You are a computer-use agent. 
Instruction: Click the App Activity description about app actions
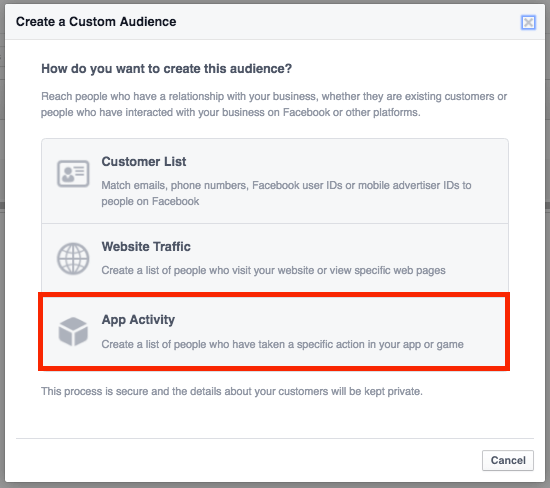click(282, 344)
